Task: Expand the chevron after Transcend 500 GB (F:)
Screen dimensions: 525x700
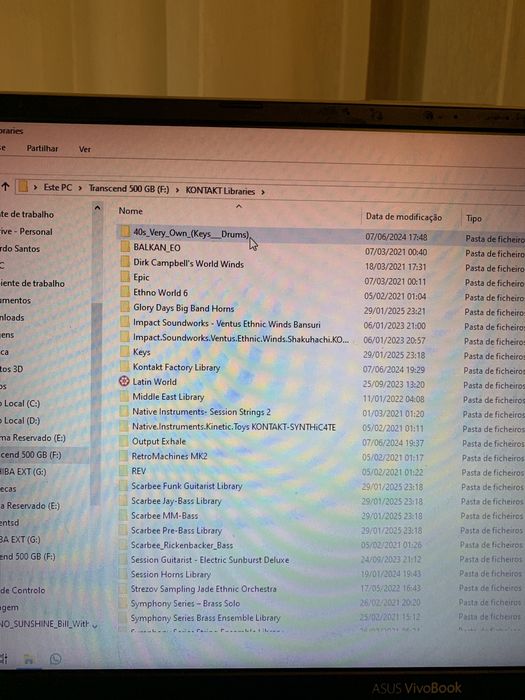Action: coord(177,190)
